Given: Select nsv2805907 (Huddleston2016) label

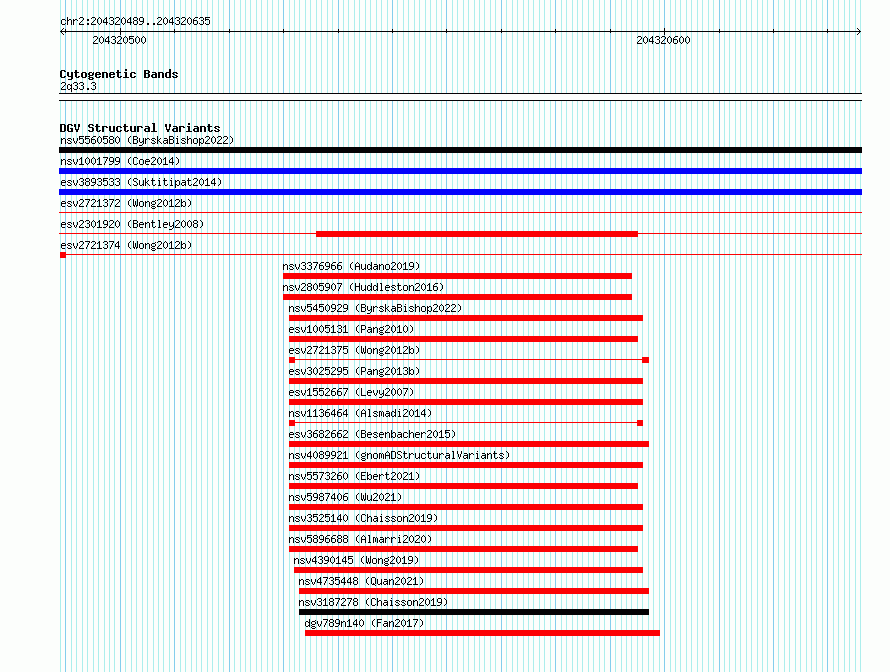Looking at the screenshot, I should (363, 287).
